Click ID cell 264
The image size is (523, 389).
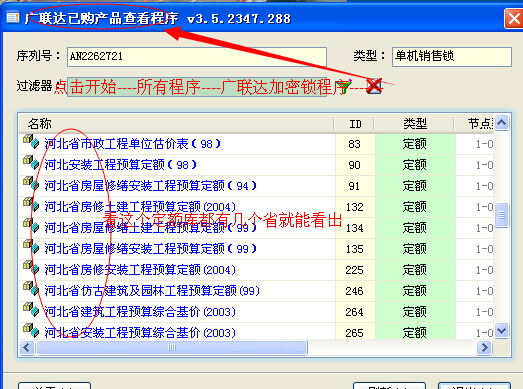(x=355, y=312)
